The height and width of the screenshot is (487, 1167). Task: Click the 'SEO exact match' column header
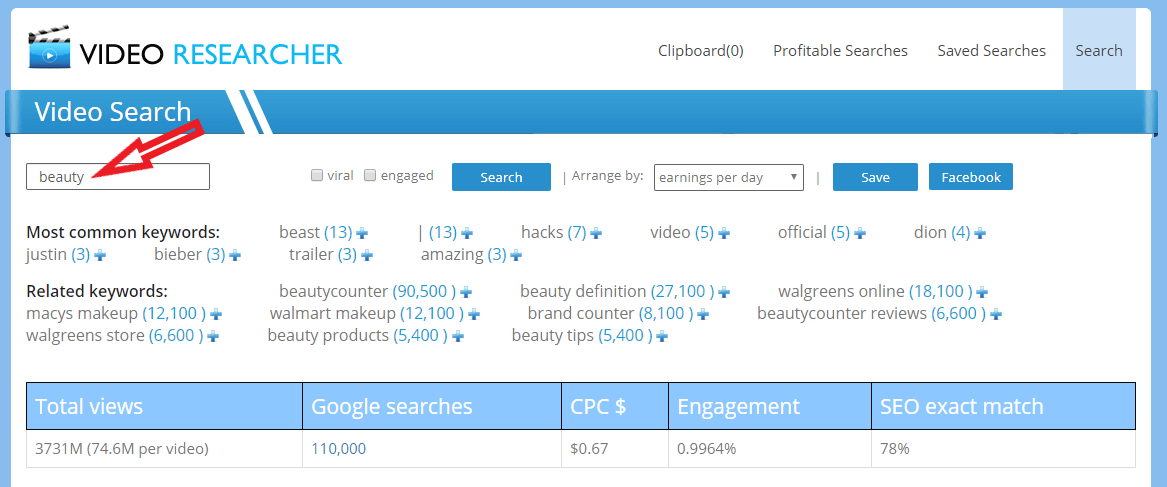[1003, 407]
